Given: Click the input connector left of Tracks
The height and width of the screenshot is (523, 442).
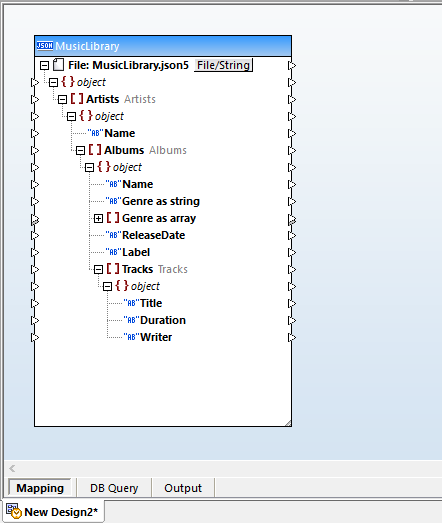Looking at the screenshot, I should 35,270.
